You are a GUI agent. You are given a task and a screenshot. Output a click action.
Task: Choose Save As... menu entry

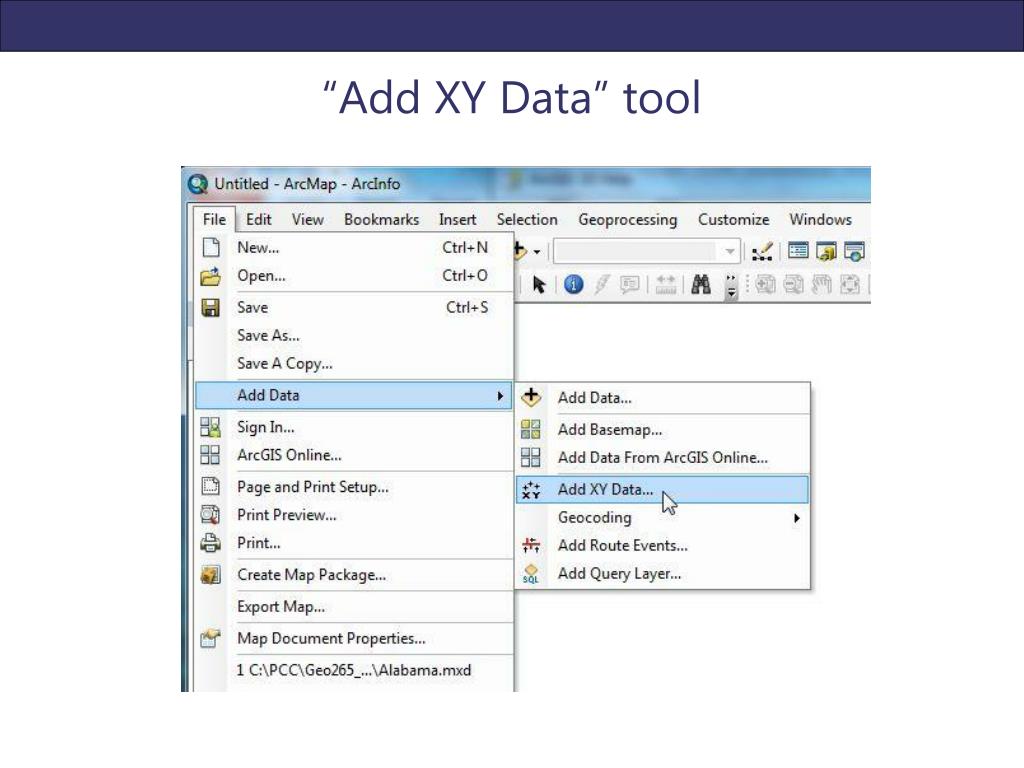pyautogui.click(x=353, y=335)
